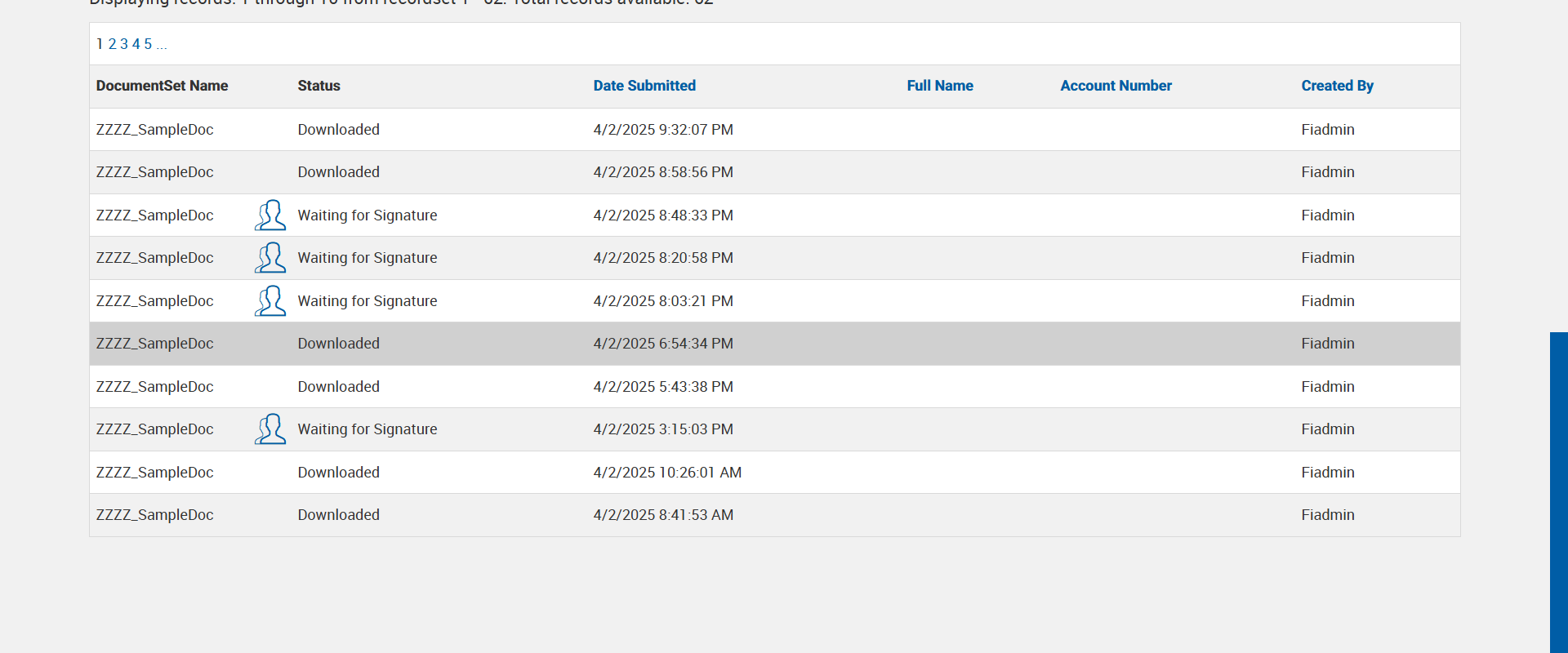Sort table by Created By column
The width and height of the screenshot is (1568, 653).
pyautogui.click(x=1337, y=86)
